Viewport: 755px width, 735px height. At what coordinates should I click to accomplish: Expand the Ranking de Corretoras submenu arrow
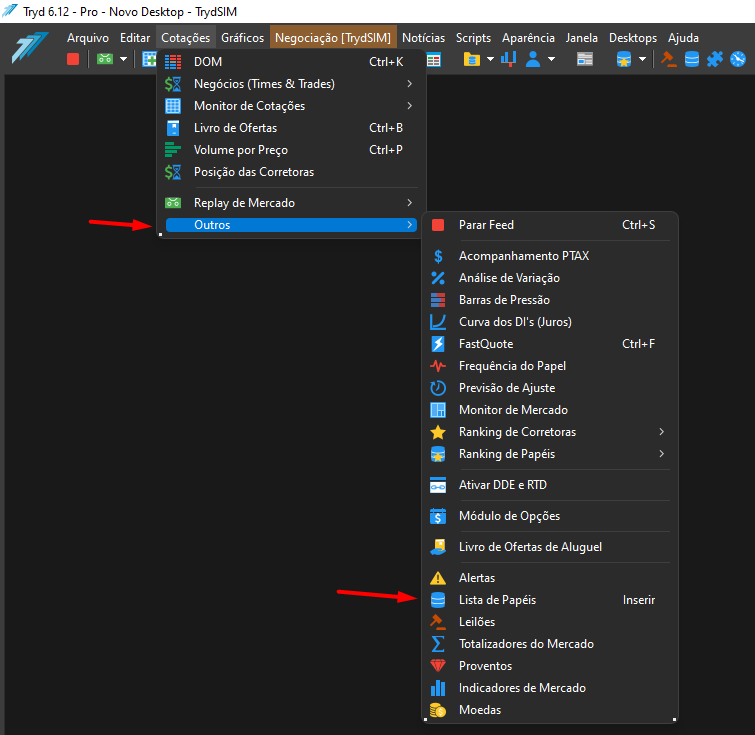(662, 432)
